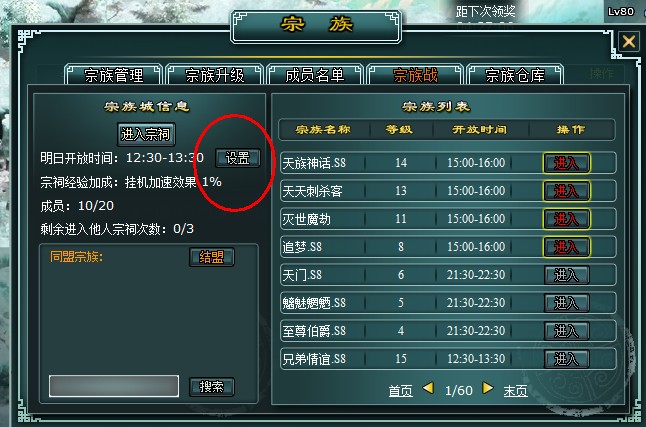The width and height of the screenshot is (646, 427).
Task: Jump to first page via 首页 link
Action: pyautogui.click(x=400, y=390)
